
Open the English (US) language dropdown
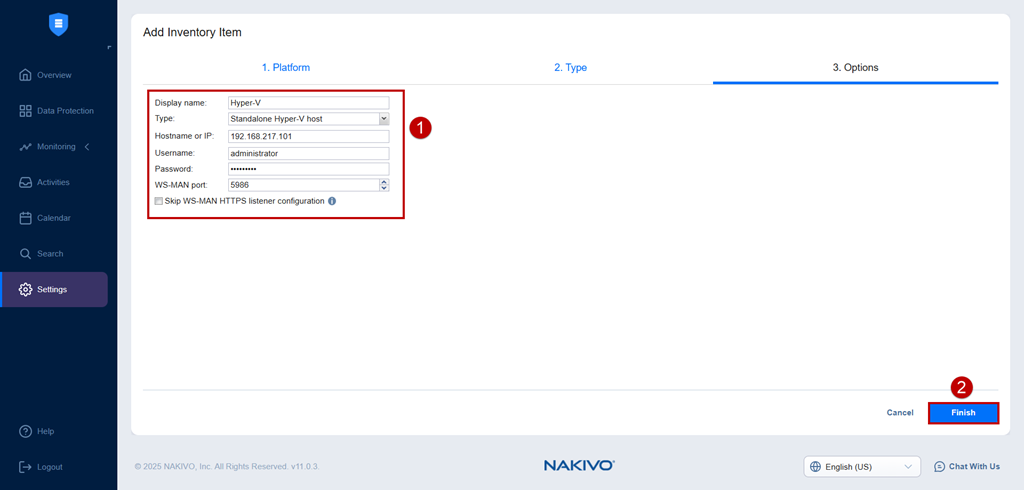862,466
